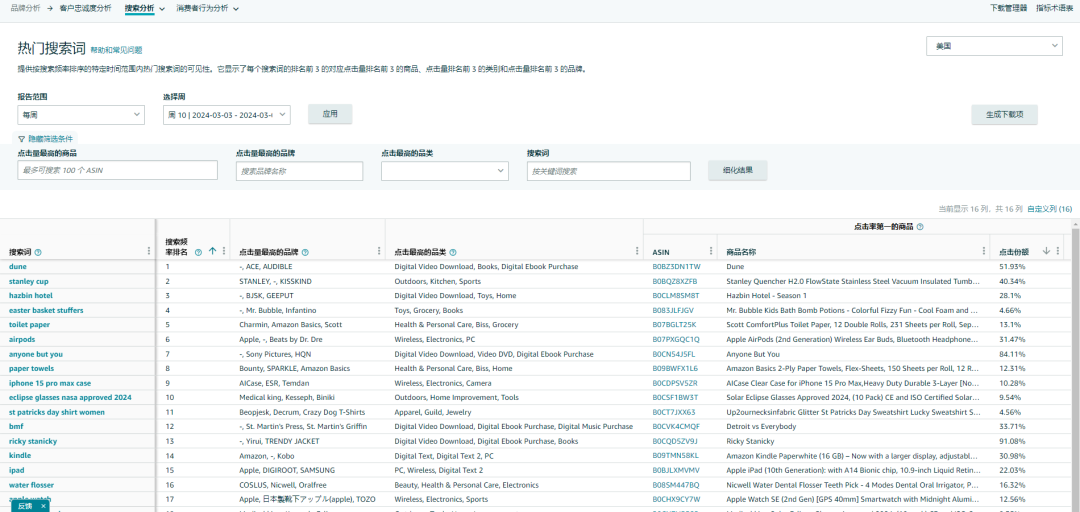Click descending sort arrow on 点击份额
The width and height of the screenshot is (1080, 512).
coord(1046,252)
